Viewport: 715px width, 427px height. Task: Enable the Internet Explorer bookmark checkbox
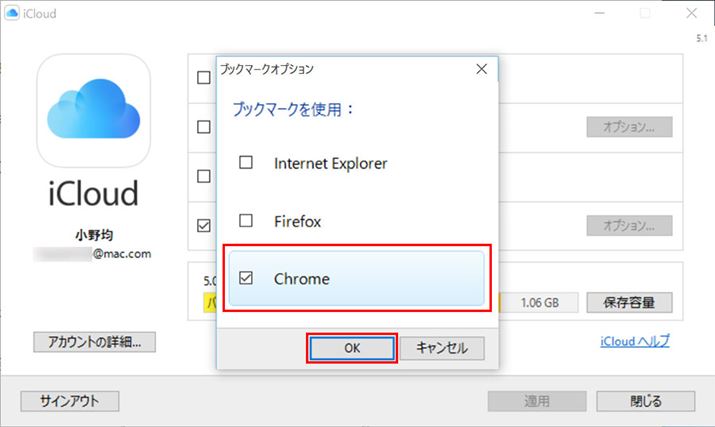click(x=246, y=162)
